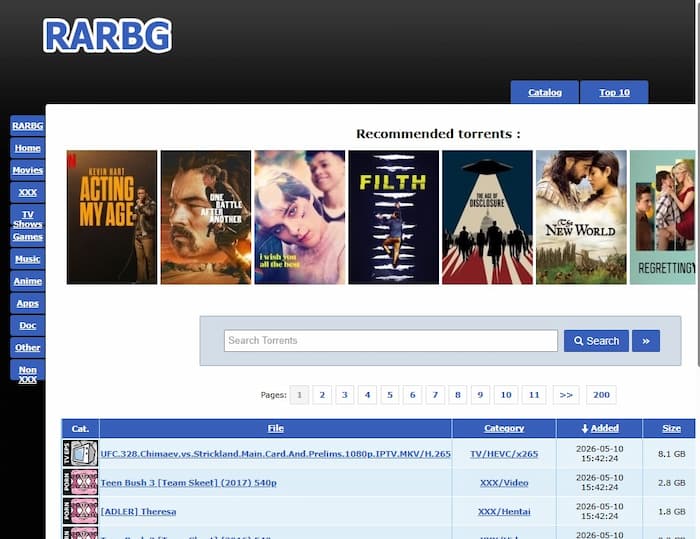The width and height of the screenshot is (700, 539).
Task: Open One Battle After Another poster
Action: 206,217
